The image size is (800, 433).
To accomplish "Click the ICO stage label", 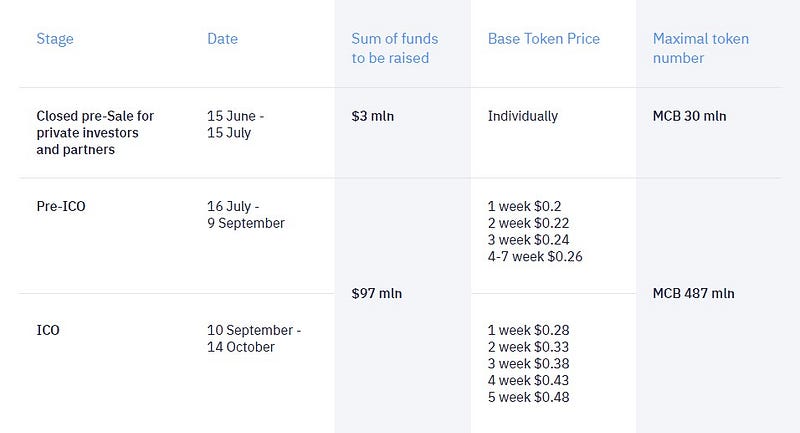I will [x=48, y=330].
